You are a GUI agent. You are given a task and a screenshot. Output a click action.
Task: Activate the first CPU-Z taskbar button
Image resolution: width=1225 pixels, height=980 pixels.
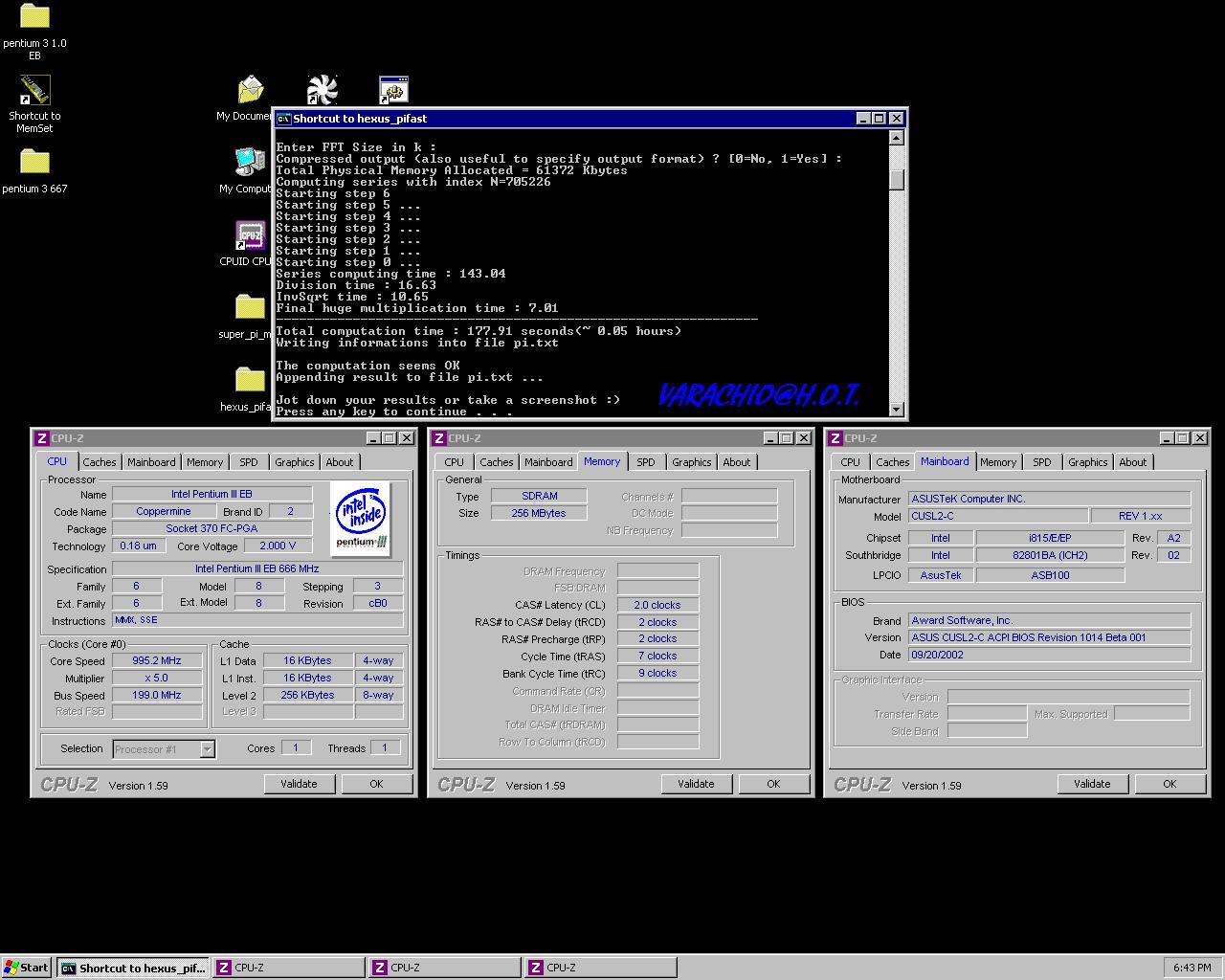289,968
